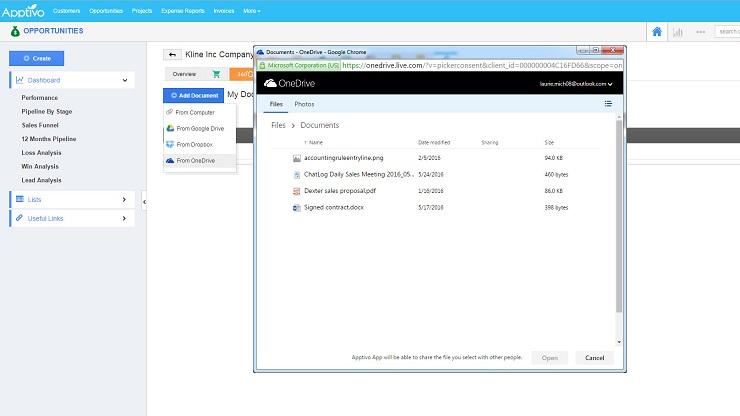
Task: Open the home icon in Apptivo header
Action: click(656, 32)
